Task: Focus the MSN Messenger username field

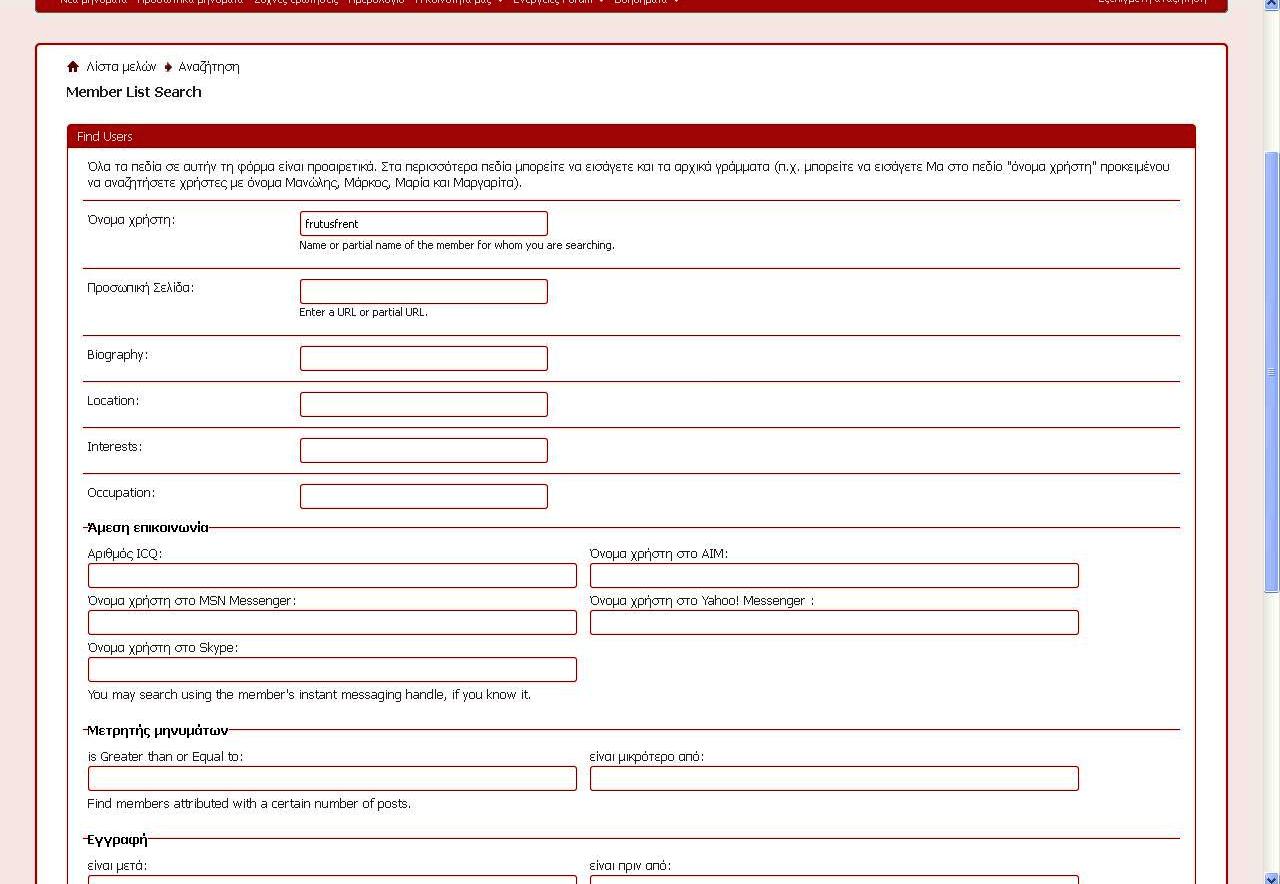Action: 332,622
